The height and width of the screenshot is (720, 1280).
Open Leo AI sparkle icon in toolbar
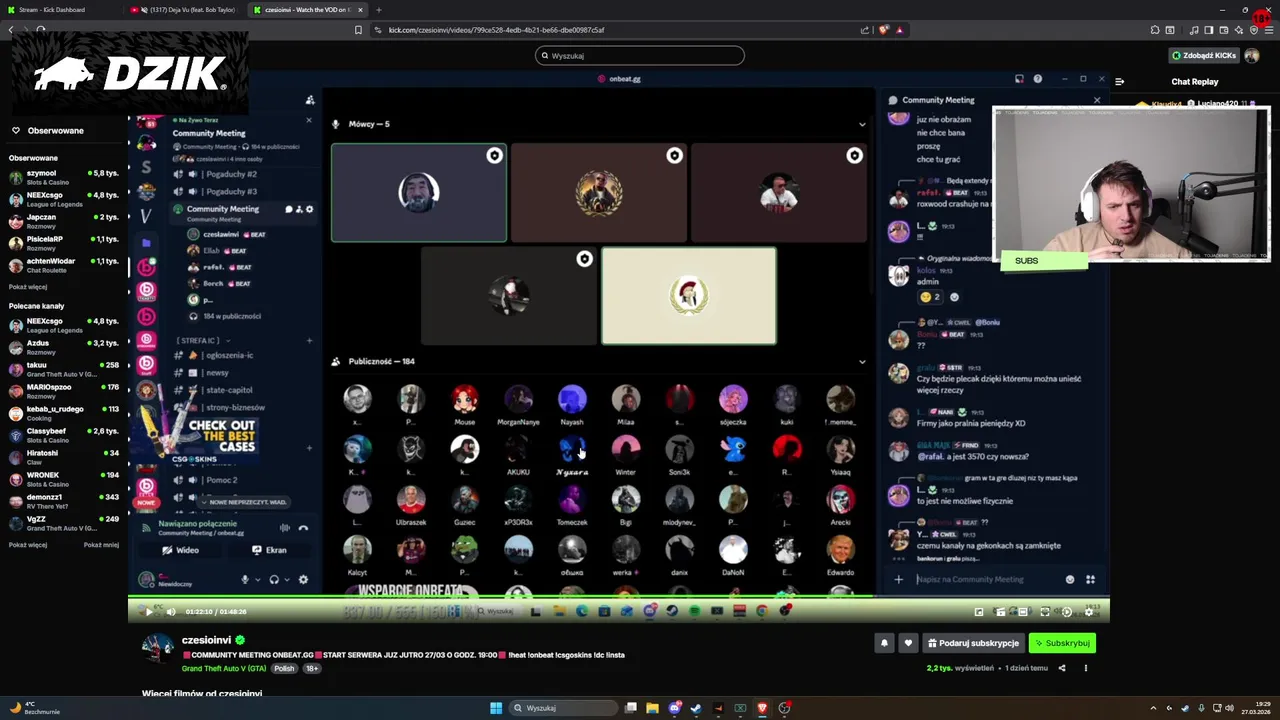[x=1239, y=30]
